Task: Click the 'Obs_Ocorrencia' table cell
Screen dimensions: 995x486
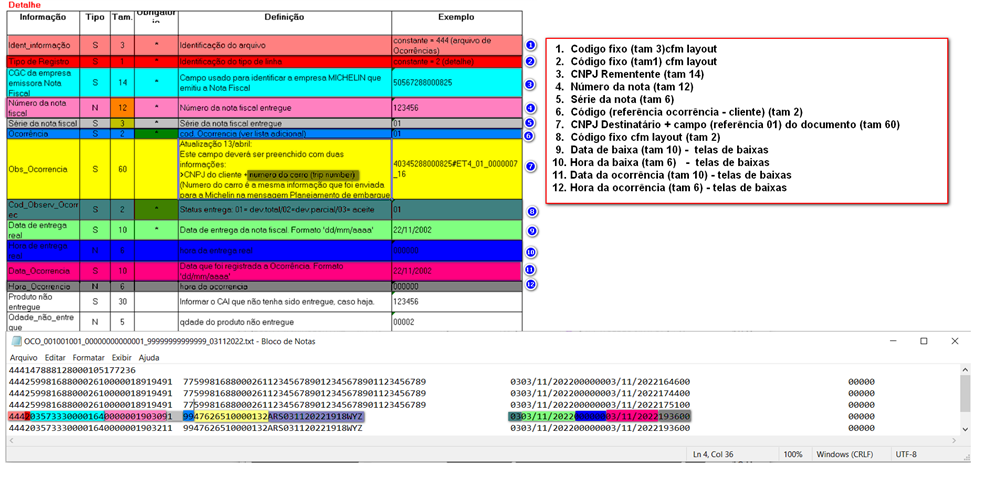Action: click(x=43, y=169)
